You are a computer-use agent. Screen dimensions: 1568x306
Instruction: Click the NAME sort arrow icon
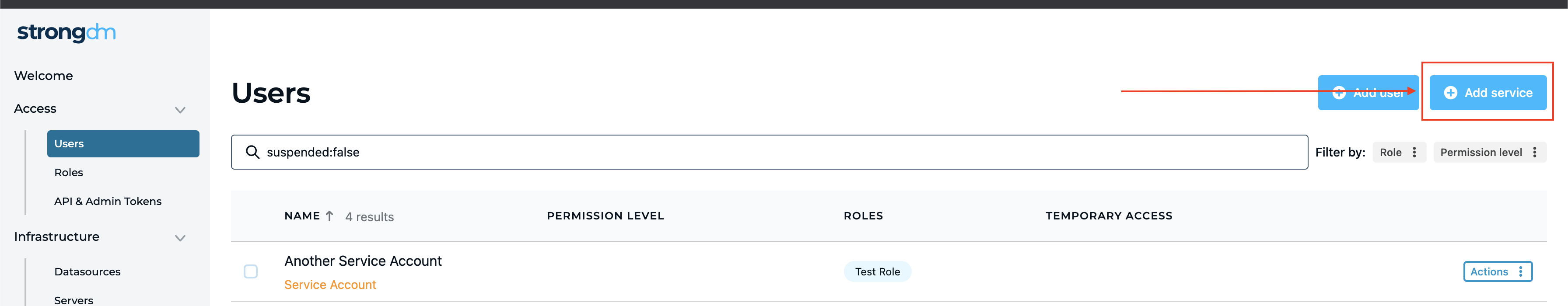329,216
